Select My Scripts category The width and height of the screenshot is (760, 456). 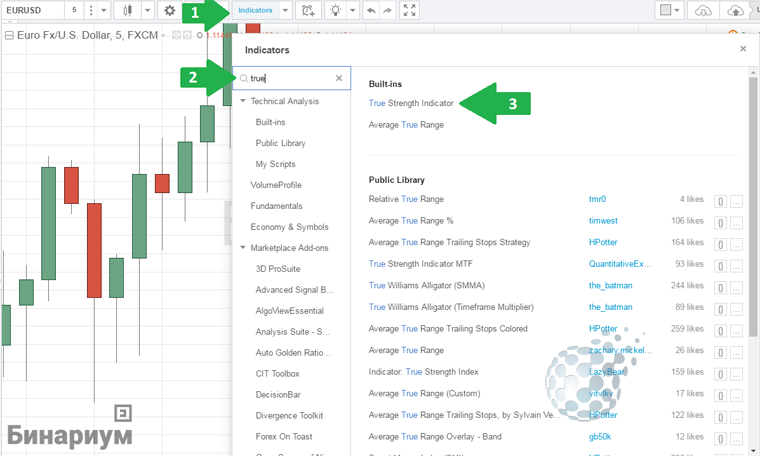[275, 164]
